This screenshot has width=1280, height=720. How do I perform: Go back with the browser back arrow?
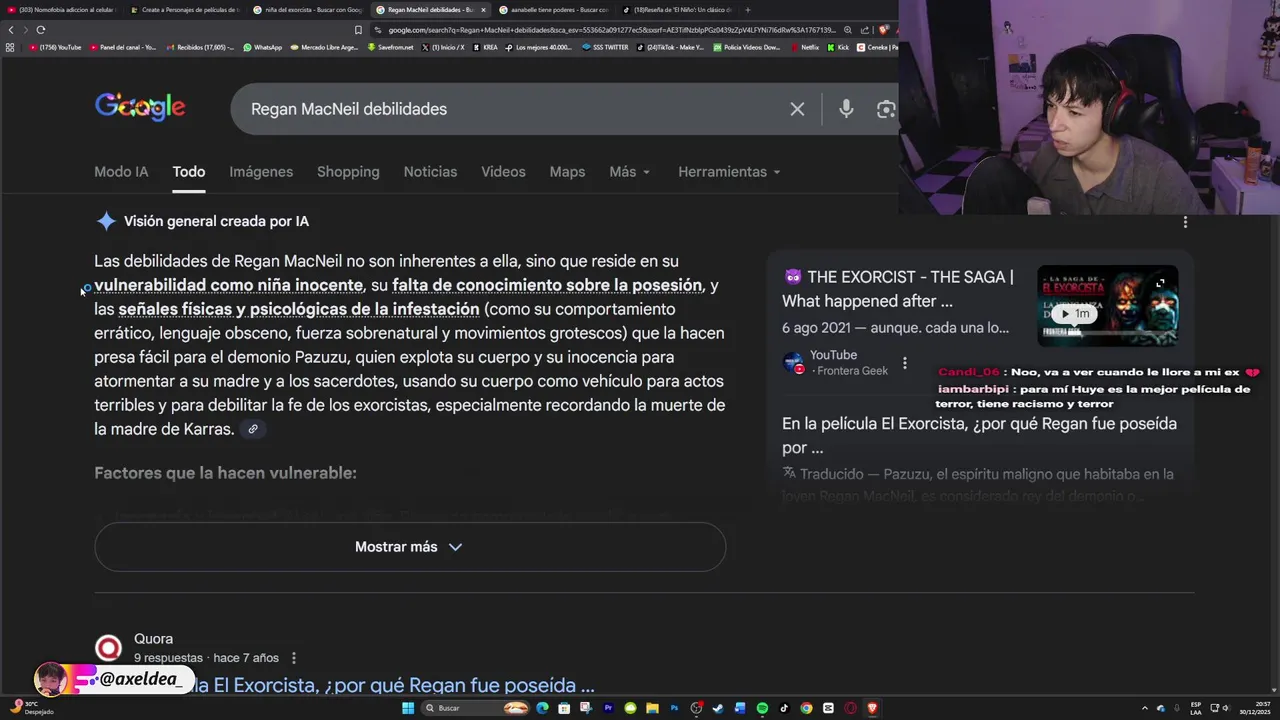coord(11,30)
